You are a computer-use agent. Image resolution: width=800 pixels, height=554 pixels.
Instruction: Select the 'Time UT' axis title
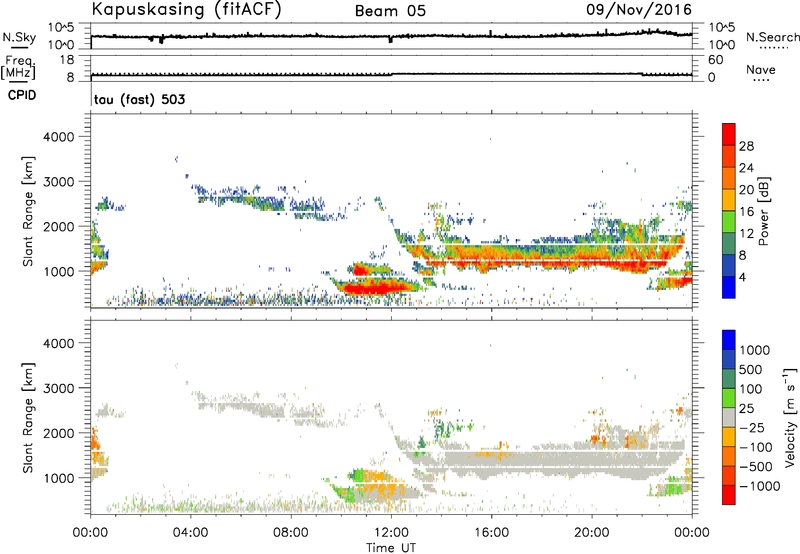[x=391, y=548]
